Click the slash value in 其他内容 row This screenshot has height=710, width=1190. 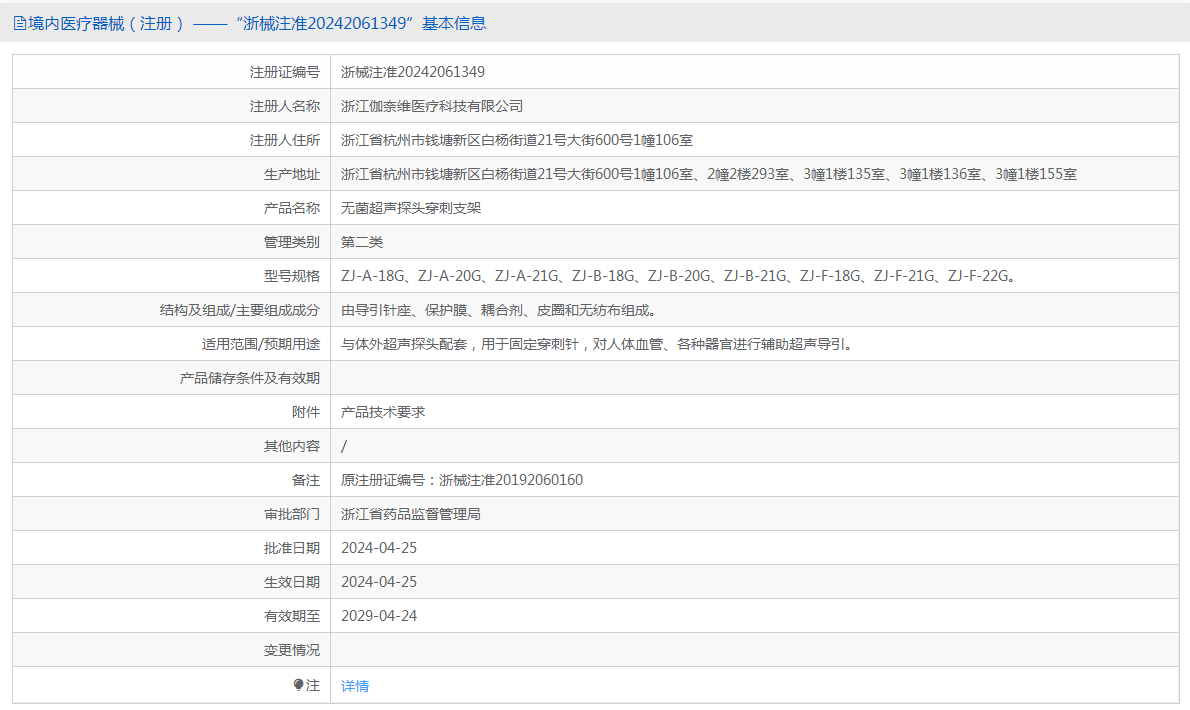344,446
